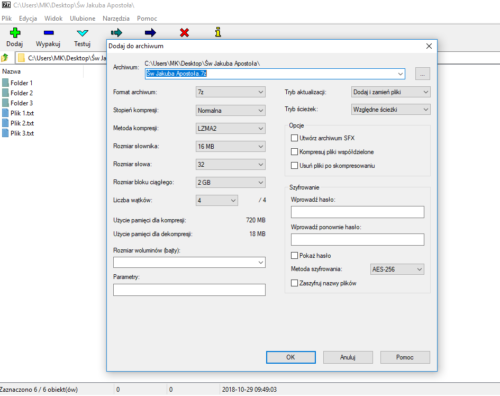Viewport: 500px width, 396px height.
Task: Click the Parametry text field
Action: (189, 290)
